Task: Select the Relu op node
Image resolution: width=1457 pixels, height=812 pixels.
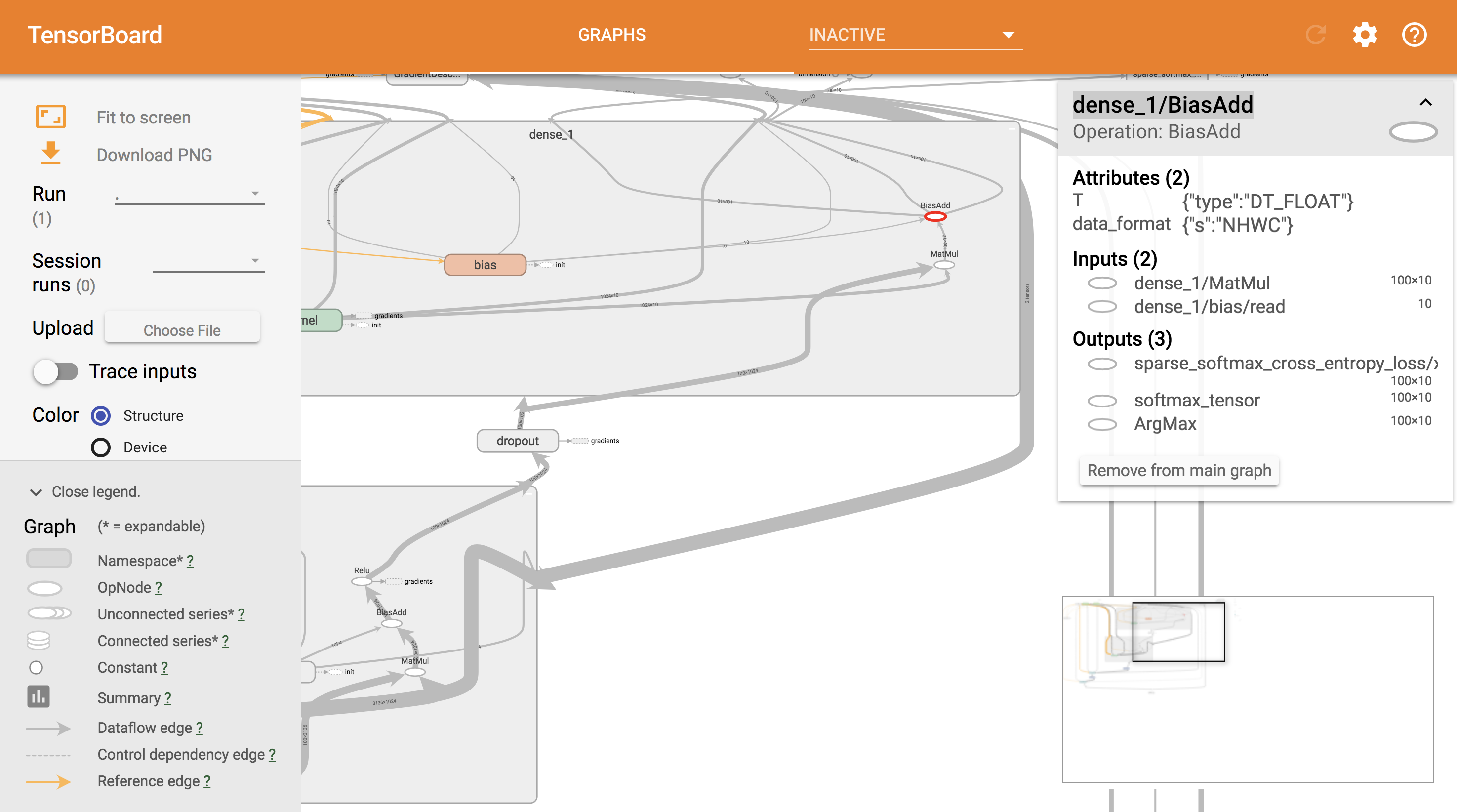Action: 362,581
